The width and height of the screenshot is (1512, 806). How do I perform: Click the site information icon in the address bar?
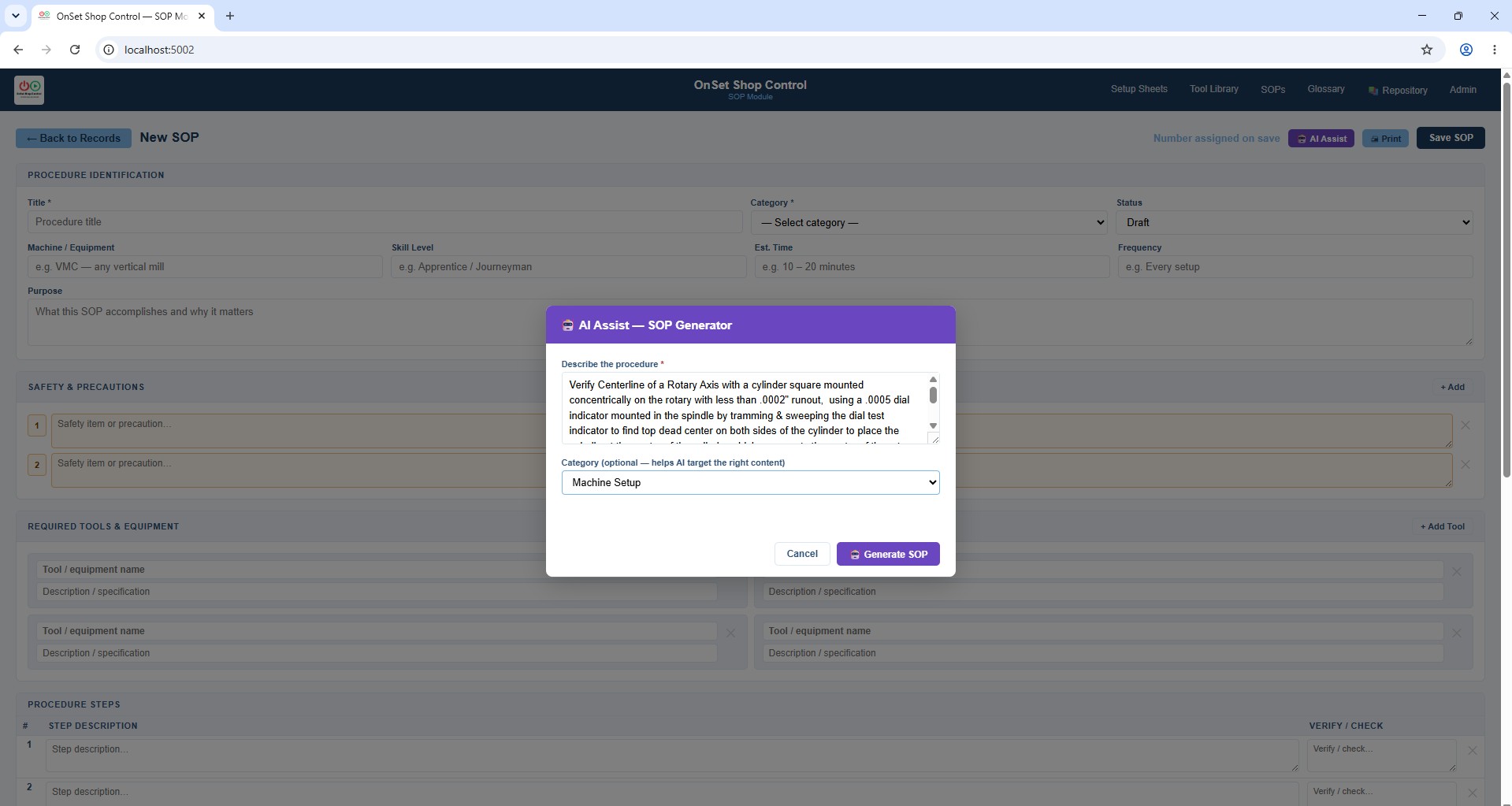point(110,50)
